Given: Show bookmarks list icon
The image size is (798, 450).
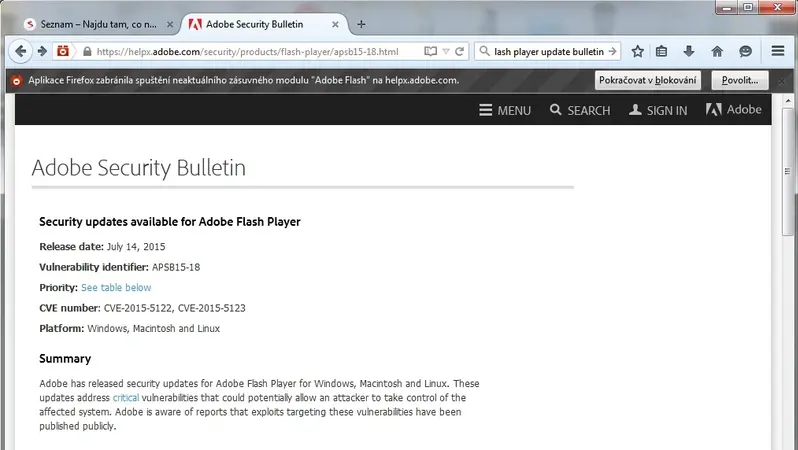Looking at the screenshot, I should click(x=662, y=51).
